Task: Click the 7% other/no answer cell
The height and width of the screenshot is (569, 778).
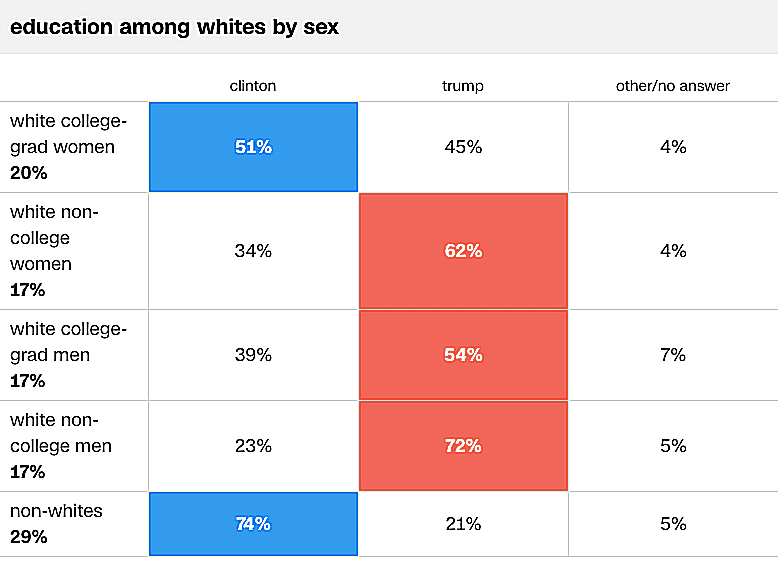Action: 673,355
